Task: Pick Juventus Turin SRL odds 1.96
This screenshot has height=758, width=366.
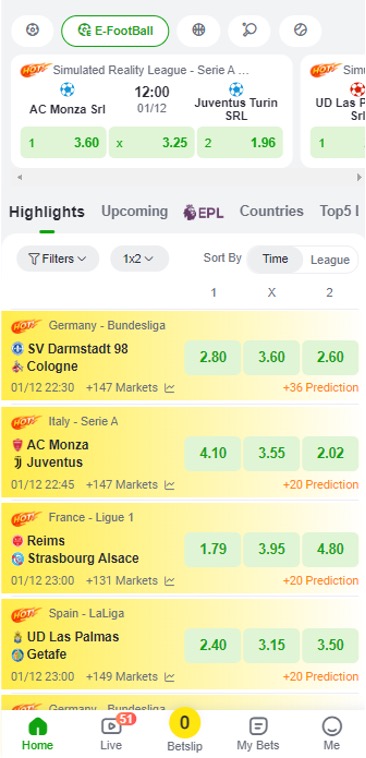Action: click(x=240, y=143)
